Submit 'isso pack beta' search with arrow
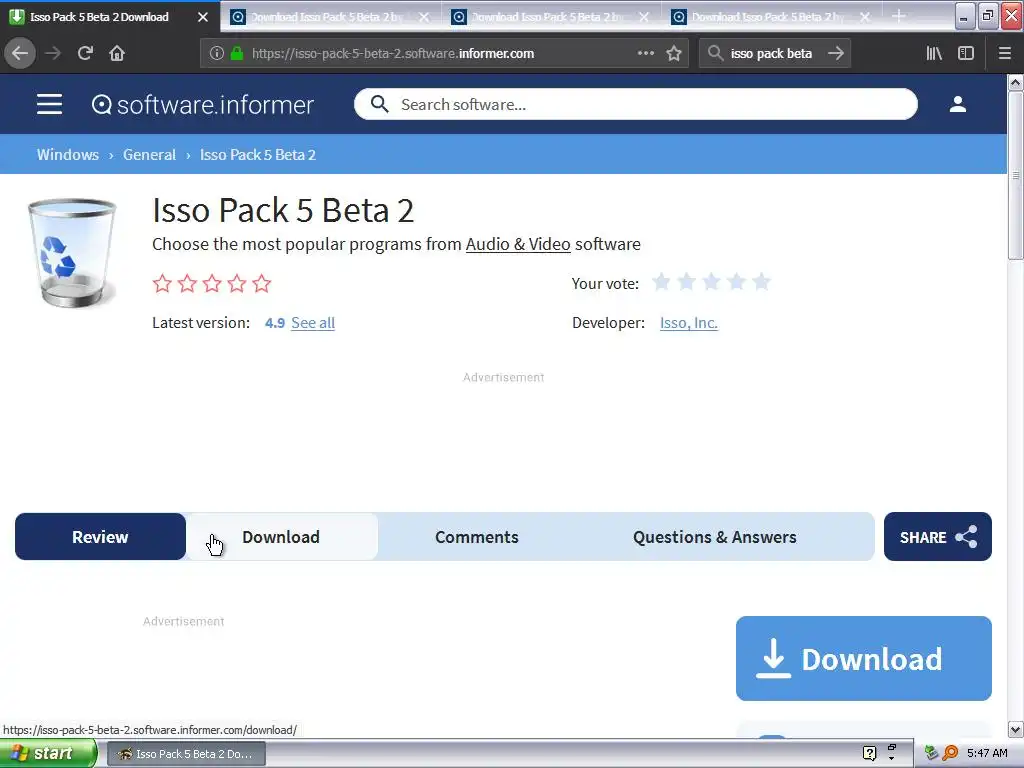The height and width of the screenshot is (768, 1024). click(x=836, y=53)
